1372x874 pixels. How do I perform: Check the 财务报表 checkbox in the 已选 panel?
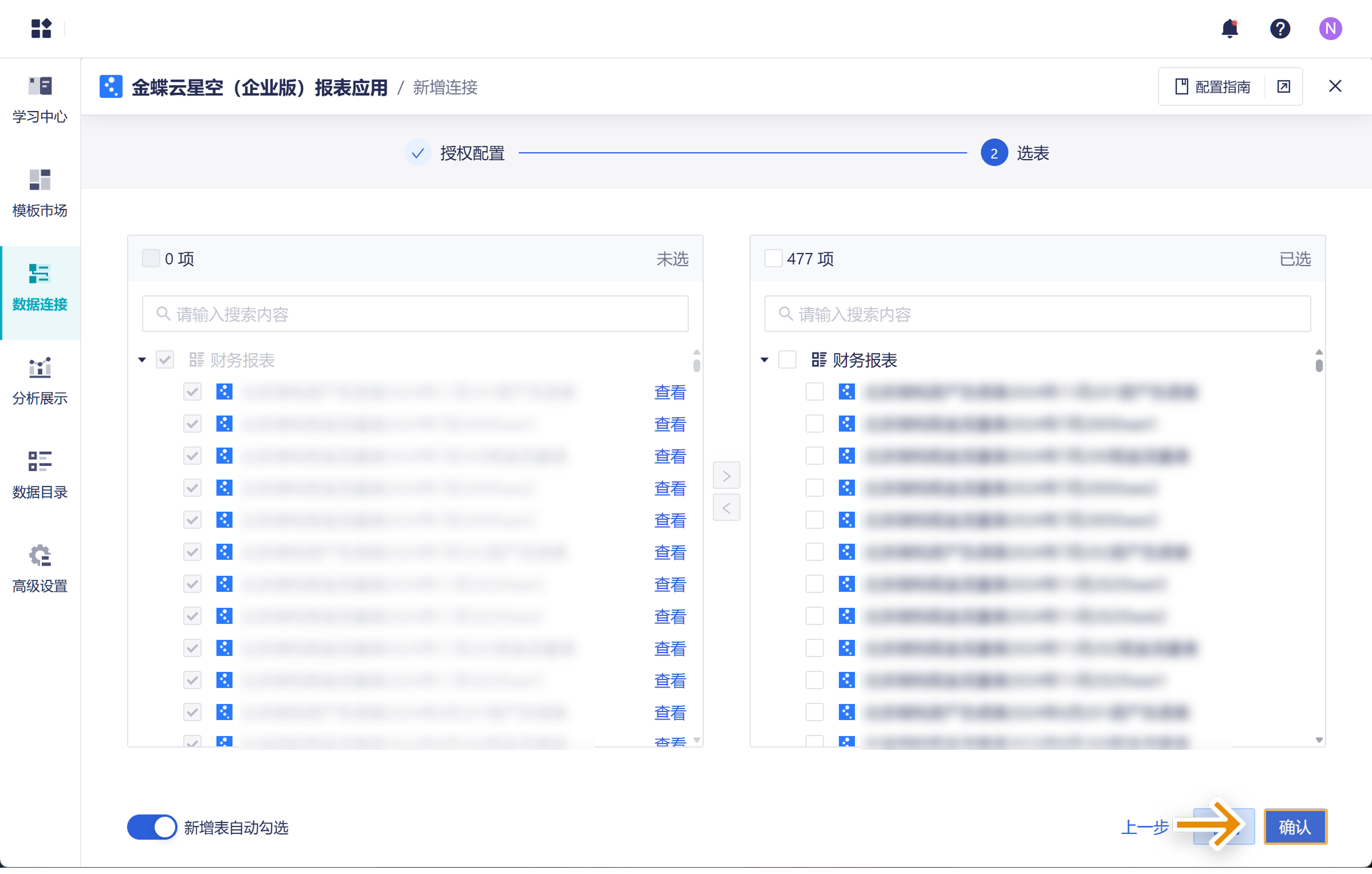point(787,360)
